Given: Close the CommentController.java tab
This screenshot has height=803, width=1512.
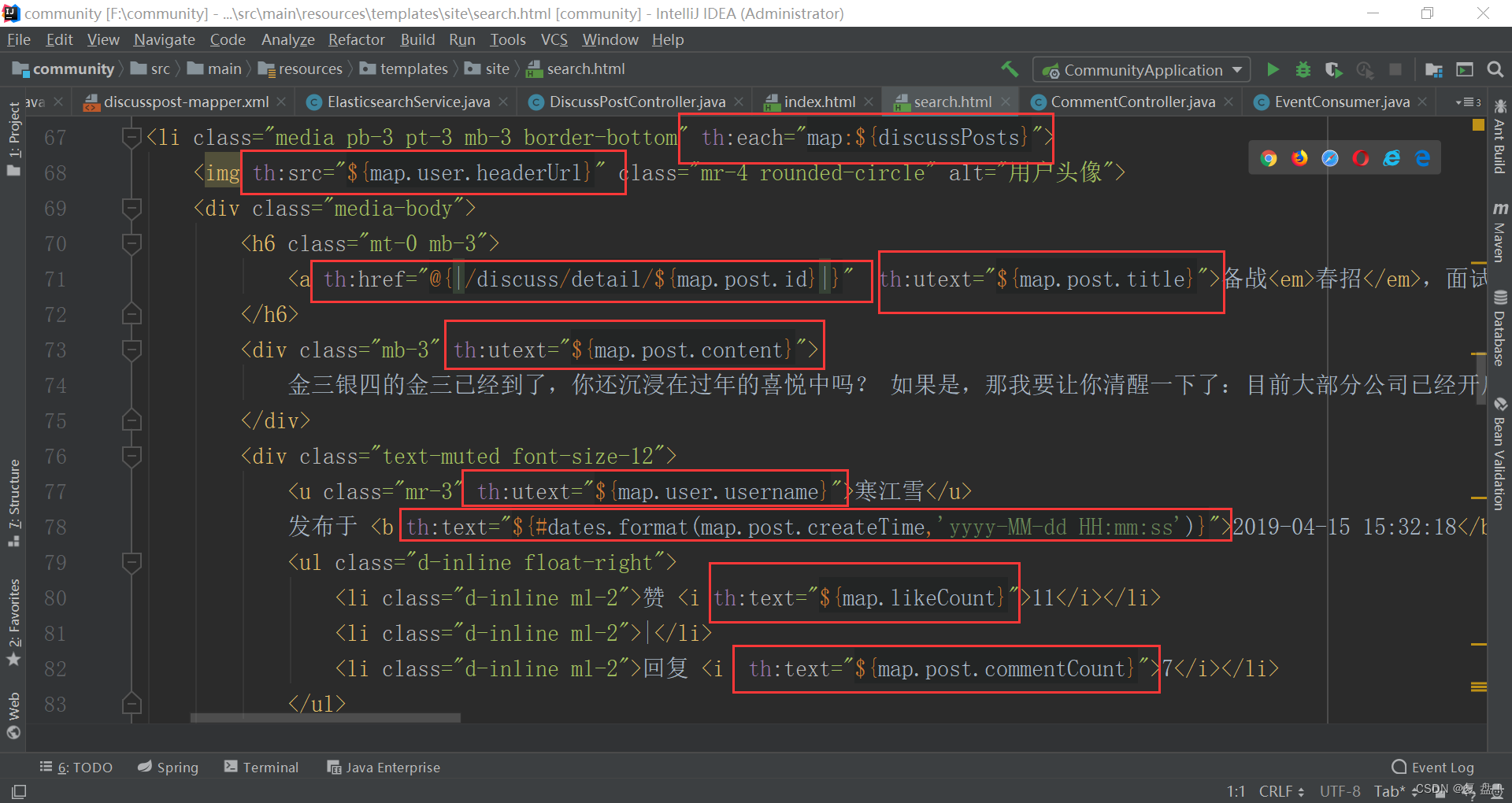Looking at the screenshot, I should pos(1228,102).
